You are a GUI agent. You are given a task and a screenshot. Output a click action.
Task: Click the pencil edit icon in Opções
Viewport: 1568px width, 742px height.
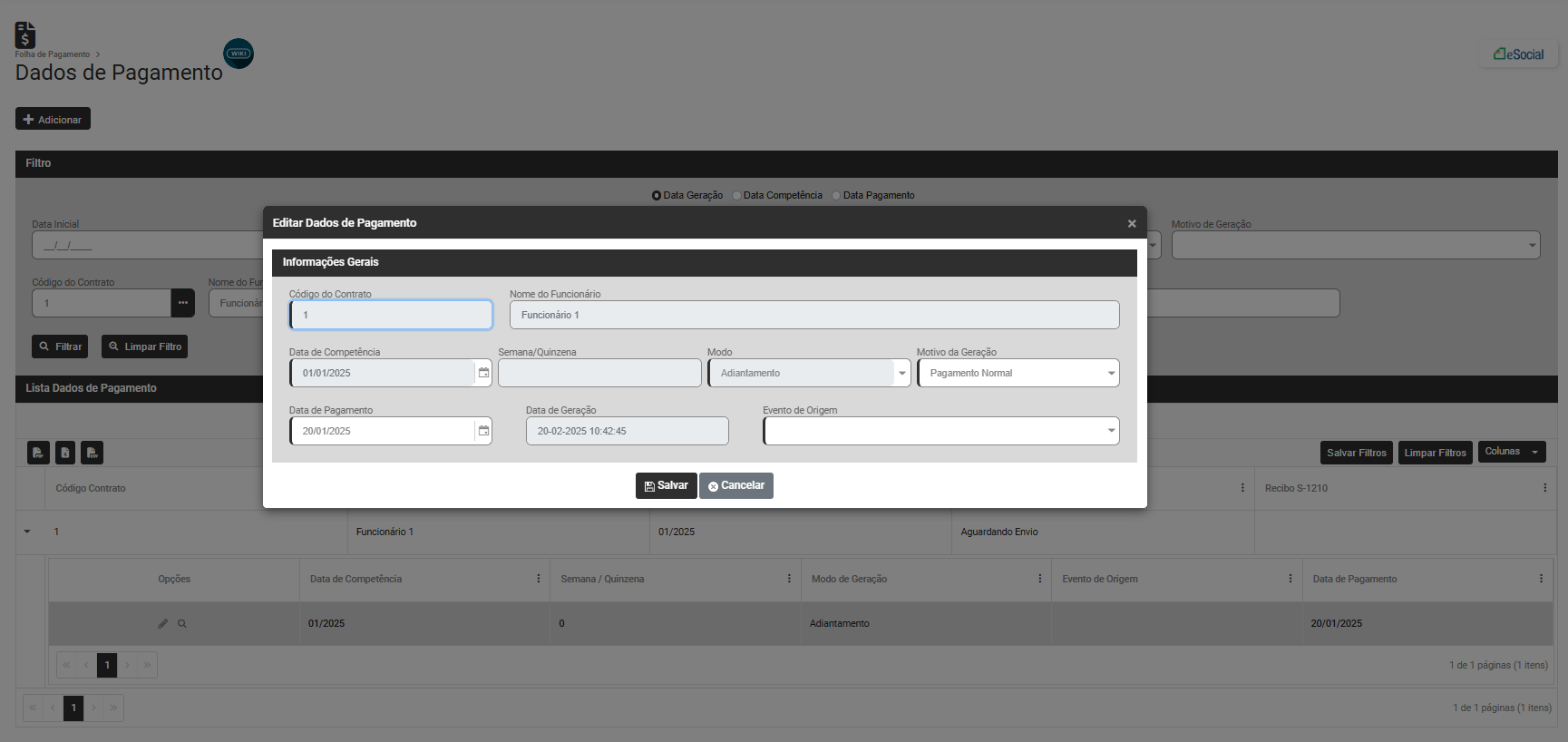[163, 624]
